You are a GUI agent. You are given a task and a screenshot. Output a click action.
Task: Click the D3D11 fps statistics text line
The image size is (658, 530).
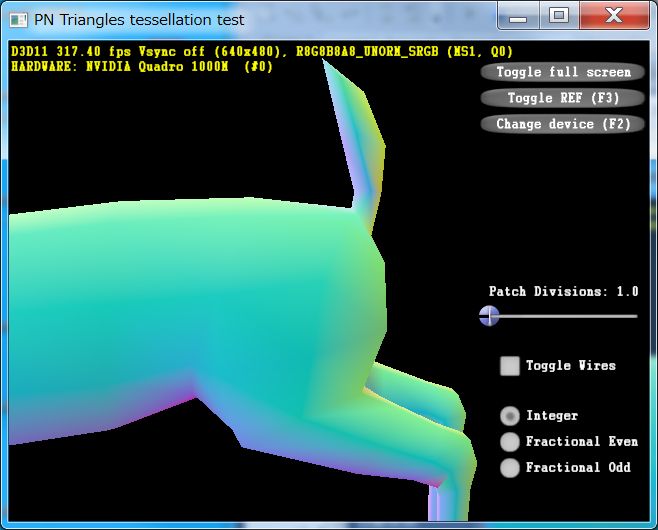(x=262, y=52)
